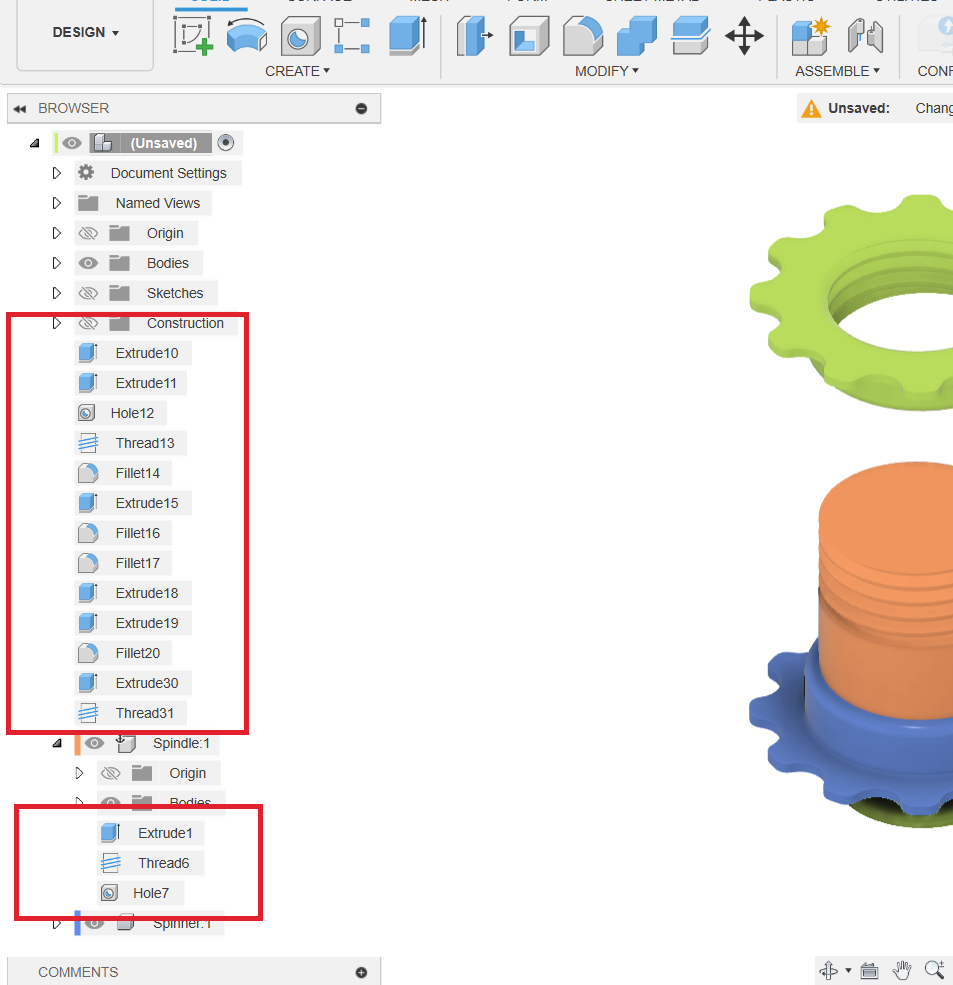The image size is (953, 985).
Task: Select the Pan hand tool
Action: click(x=902, y=969)
